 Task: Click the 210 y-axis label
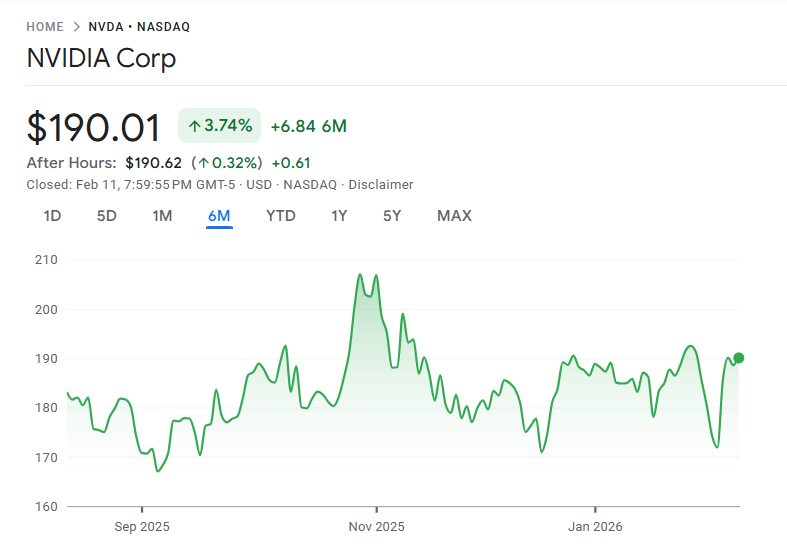[46, 260]
